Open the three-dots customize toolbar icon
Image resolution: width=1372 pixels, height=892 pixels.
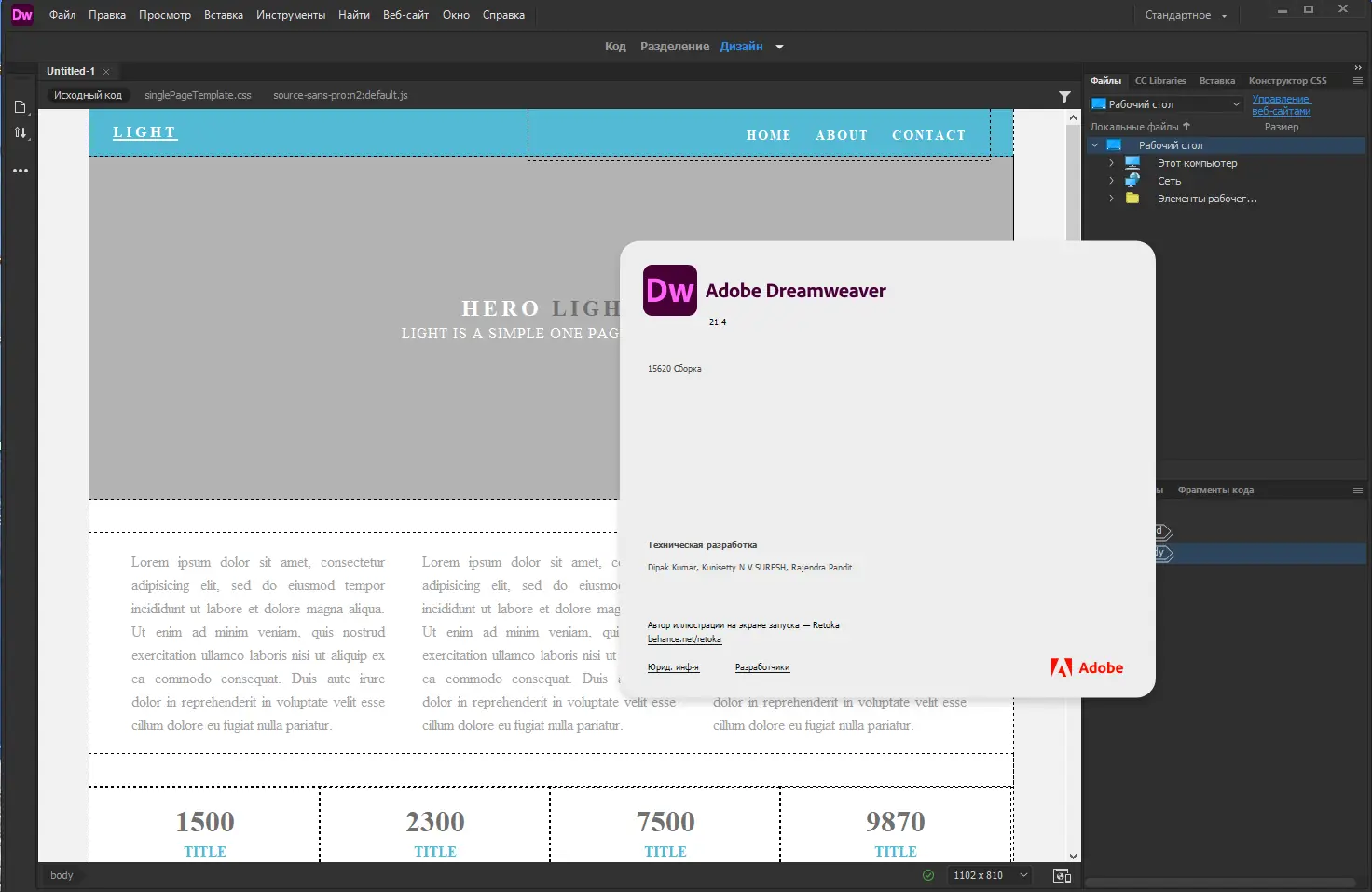21,171
